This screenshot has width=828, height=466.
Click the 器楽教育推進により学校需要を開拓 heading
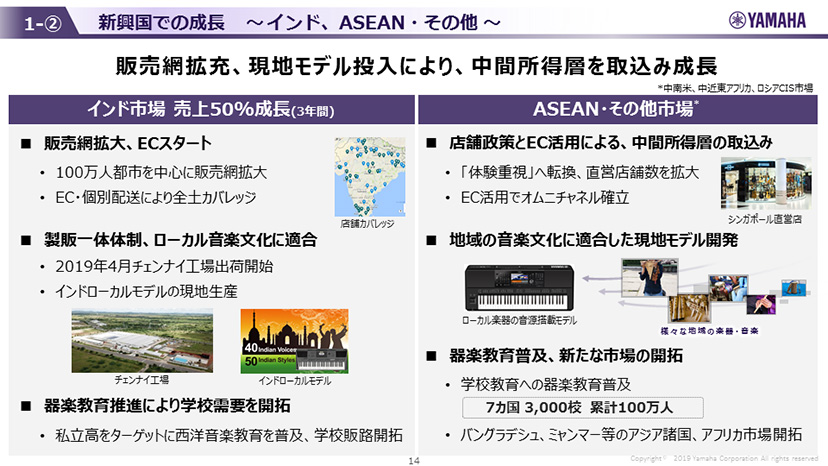(x=167, y=406)
